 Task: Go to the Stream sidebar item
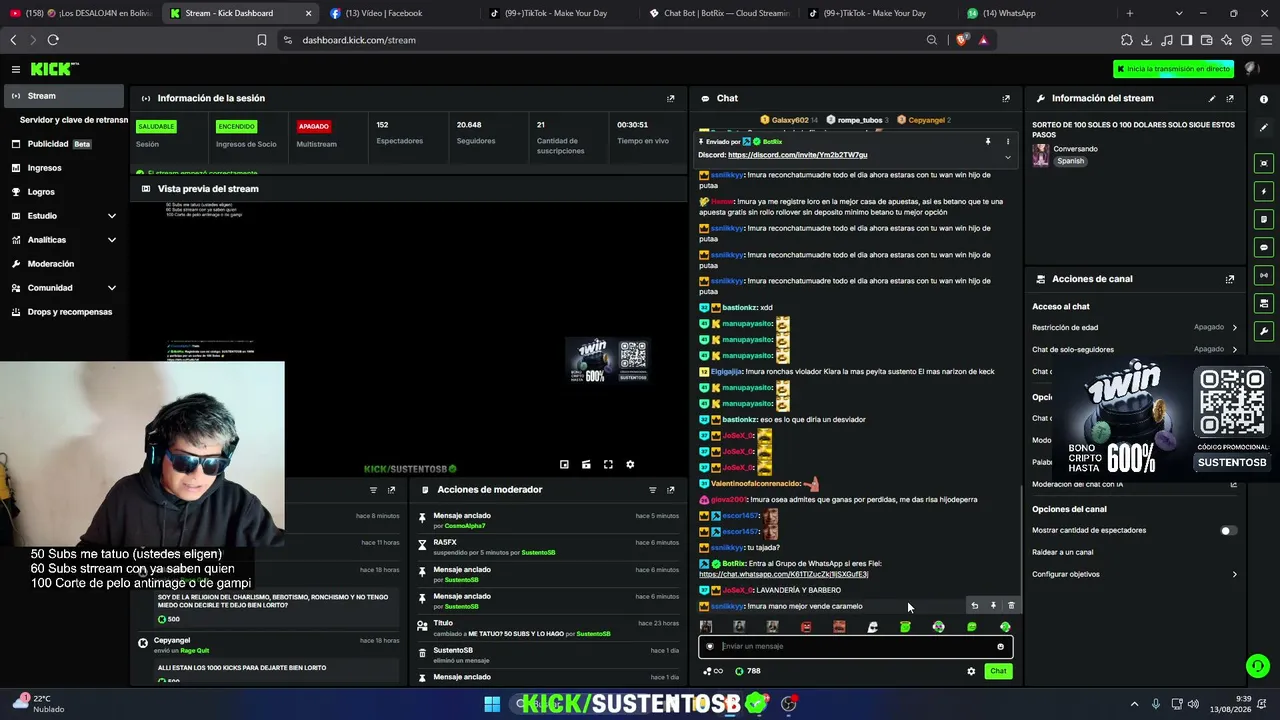[64, 96]
